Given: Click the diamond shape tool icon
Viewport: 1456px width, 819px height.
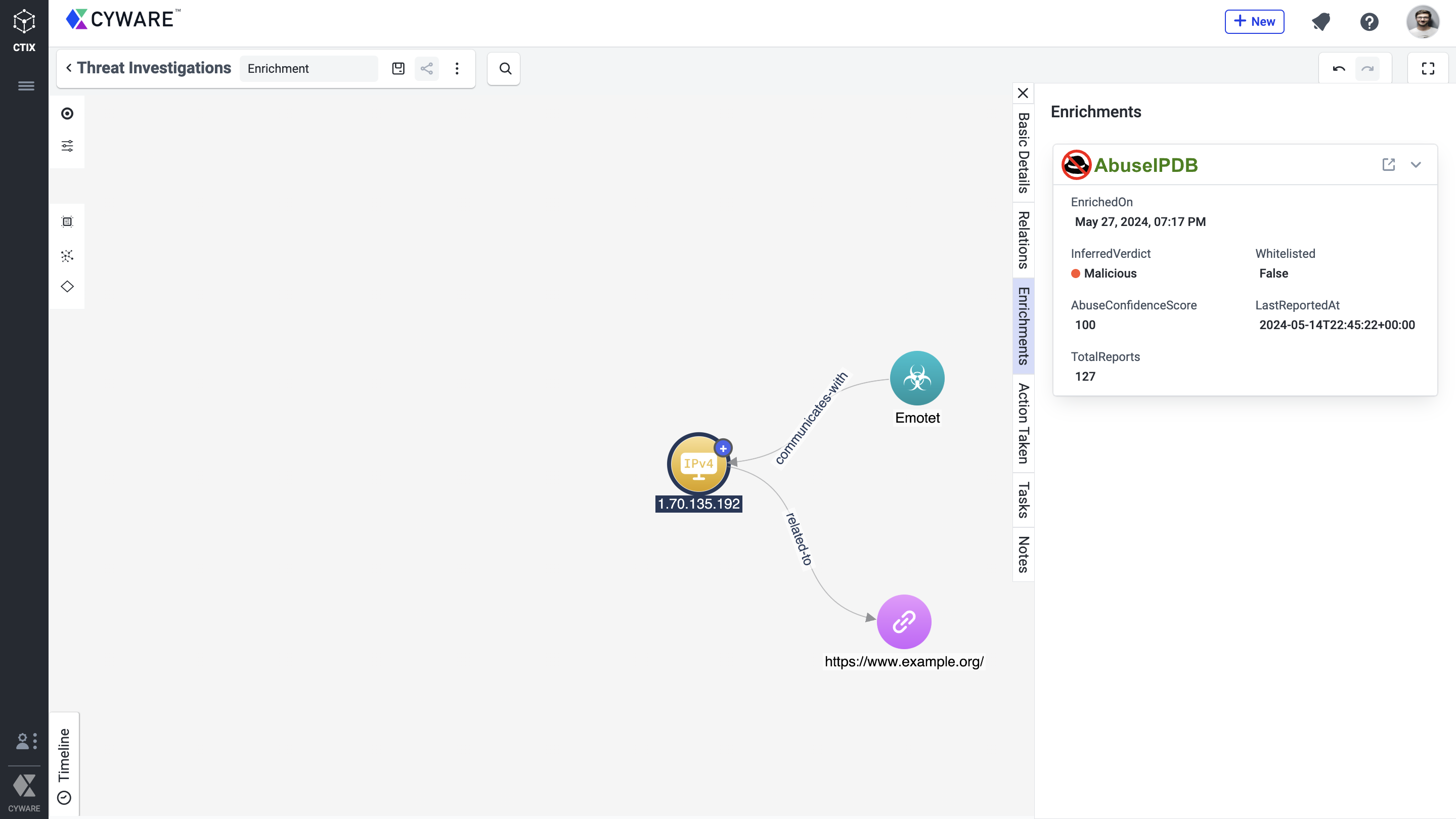Looking at the screenshot, I should 67,286.
